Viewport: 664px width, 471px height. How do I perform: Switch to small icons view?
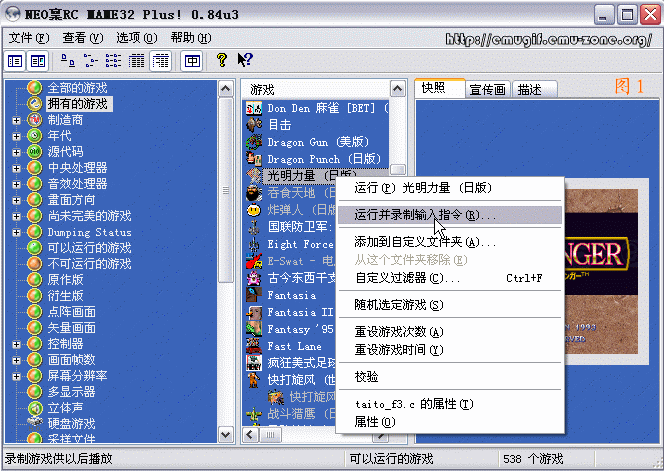(x=91, y=61)
